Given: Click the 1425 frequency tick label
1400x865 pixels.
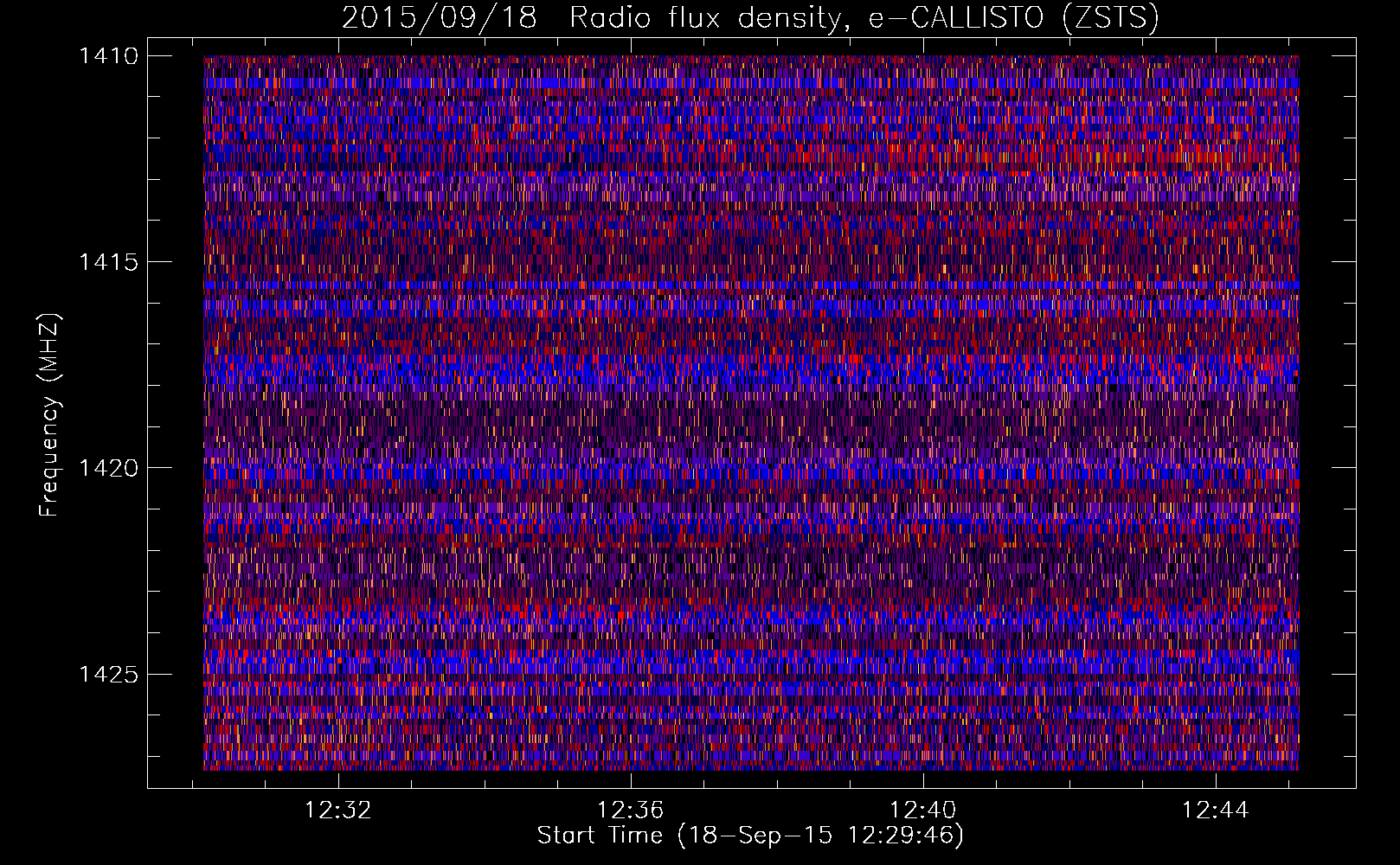Looking at the screenshot, I should coord(108,674).
